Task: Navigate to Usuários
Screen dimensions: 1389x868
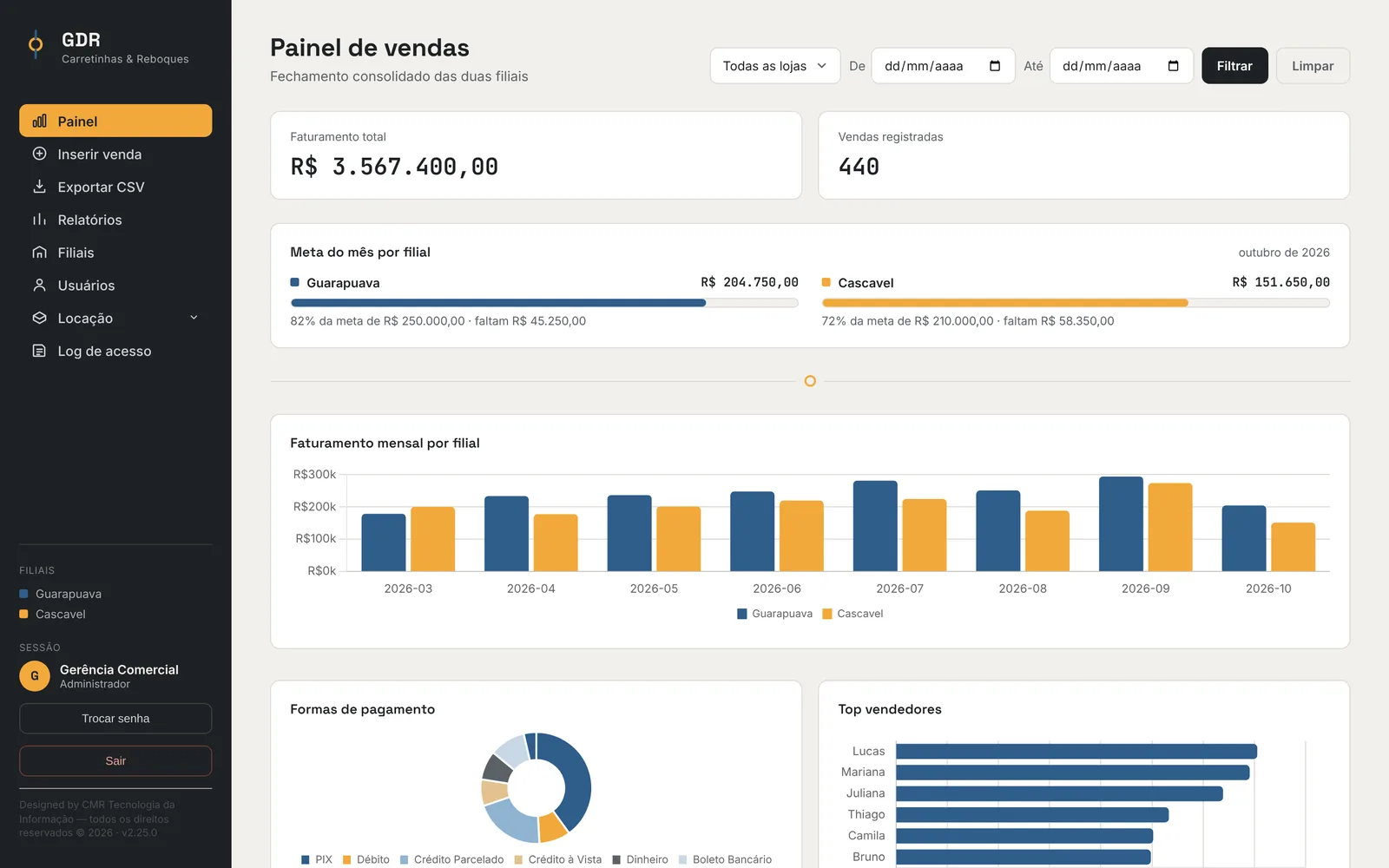Action: tap(115, 286)
